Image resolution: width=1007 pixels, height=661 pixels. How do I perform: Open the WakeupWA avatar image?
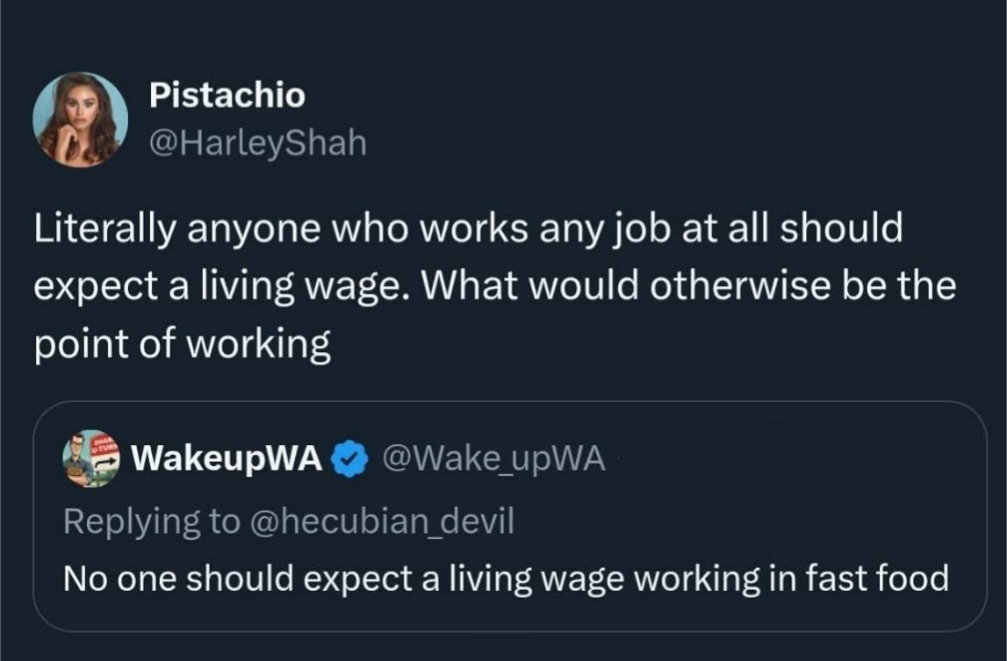(91, 459)
